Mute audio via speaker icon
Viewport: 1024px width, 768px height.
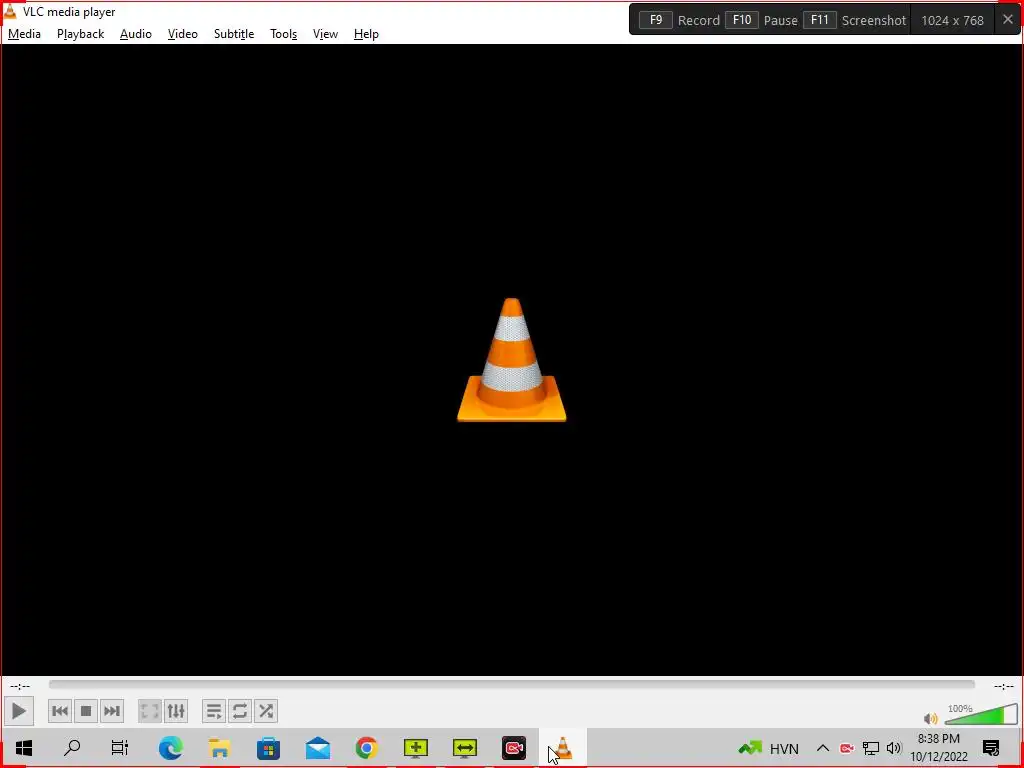931,718
